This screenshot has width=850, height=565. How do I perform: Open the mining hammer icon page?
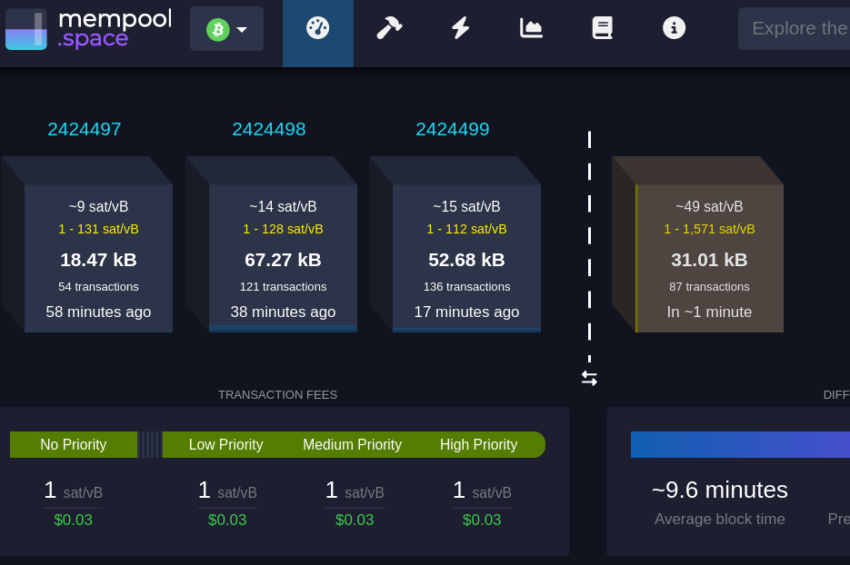[389, 29]
